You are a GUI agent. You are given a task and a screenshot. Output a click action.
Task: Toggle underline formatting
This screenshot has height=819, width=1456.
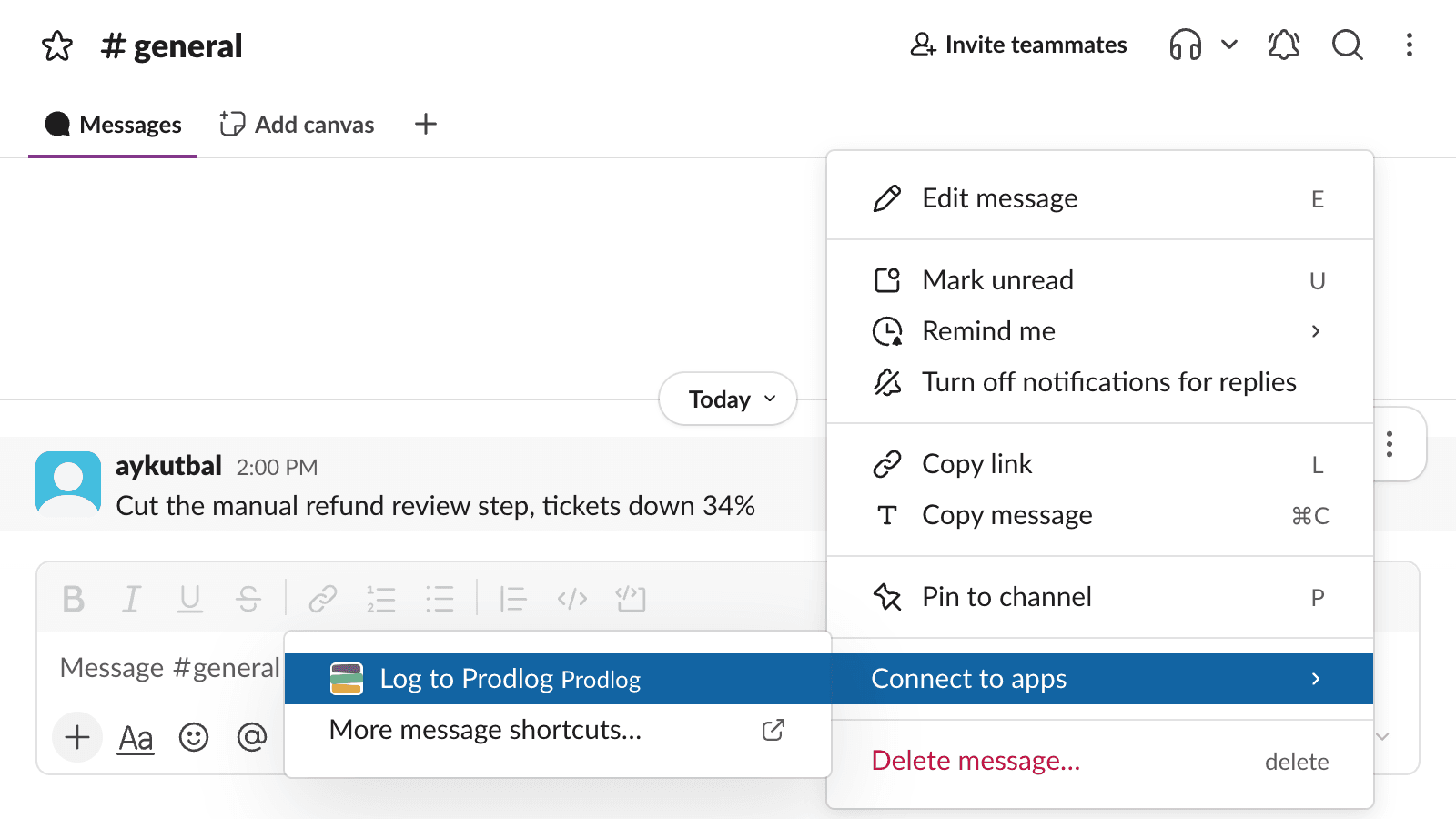tap(190, 599)
